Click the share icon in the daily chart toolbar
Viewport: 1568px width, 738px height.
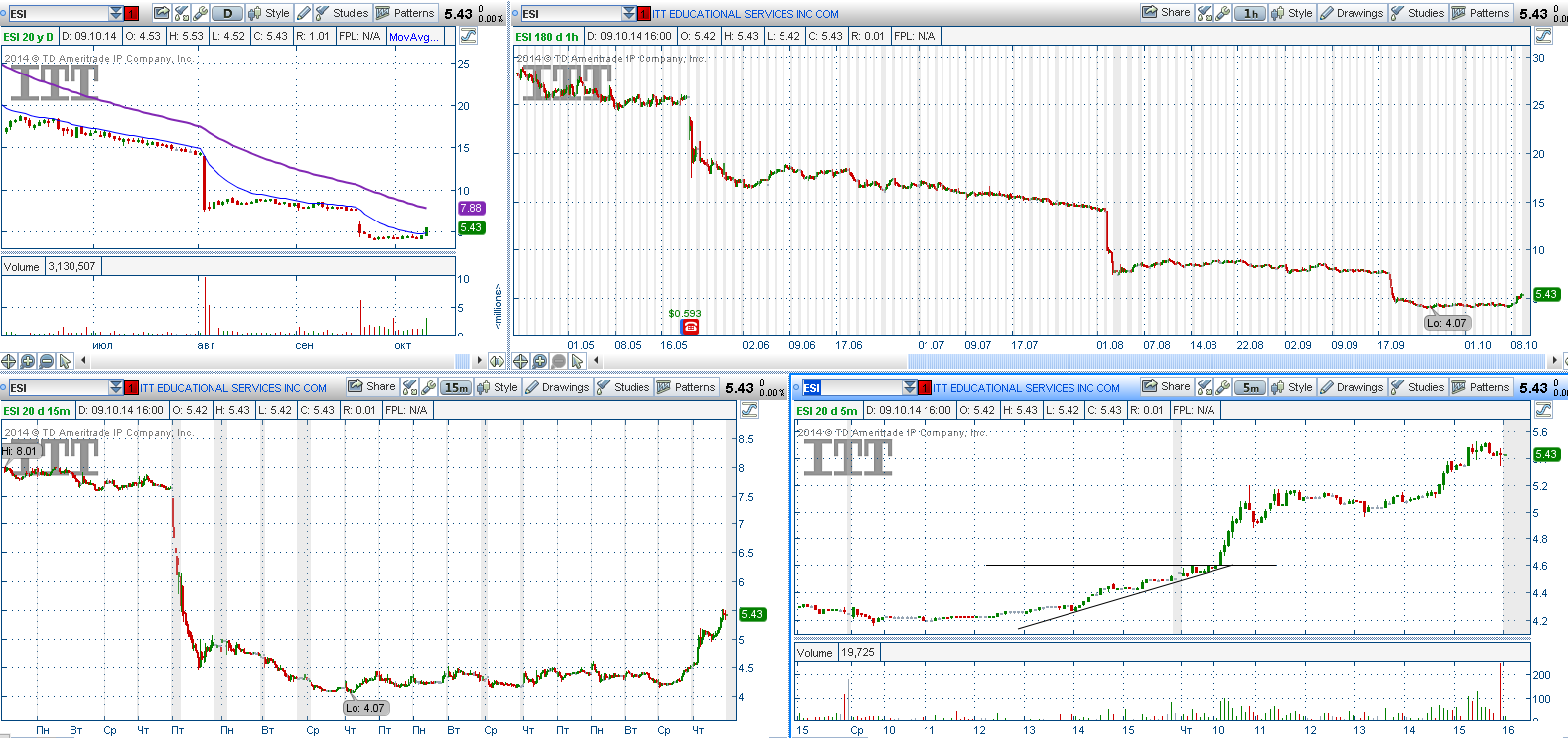point(161,13)
